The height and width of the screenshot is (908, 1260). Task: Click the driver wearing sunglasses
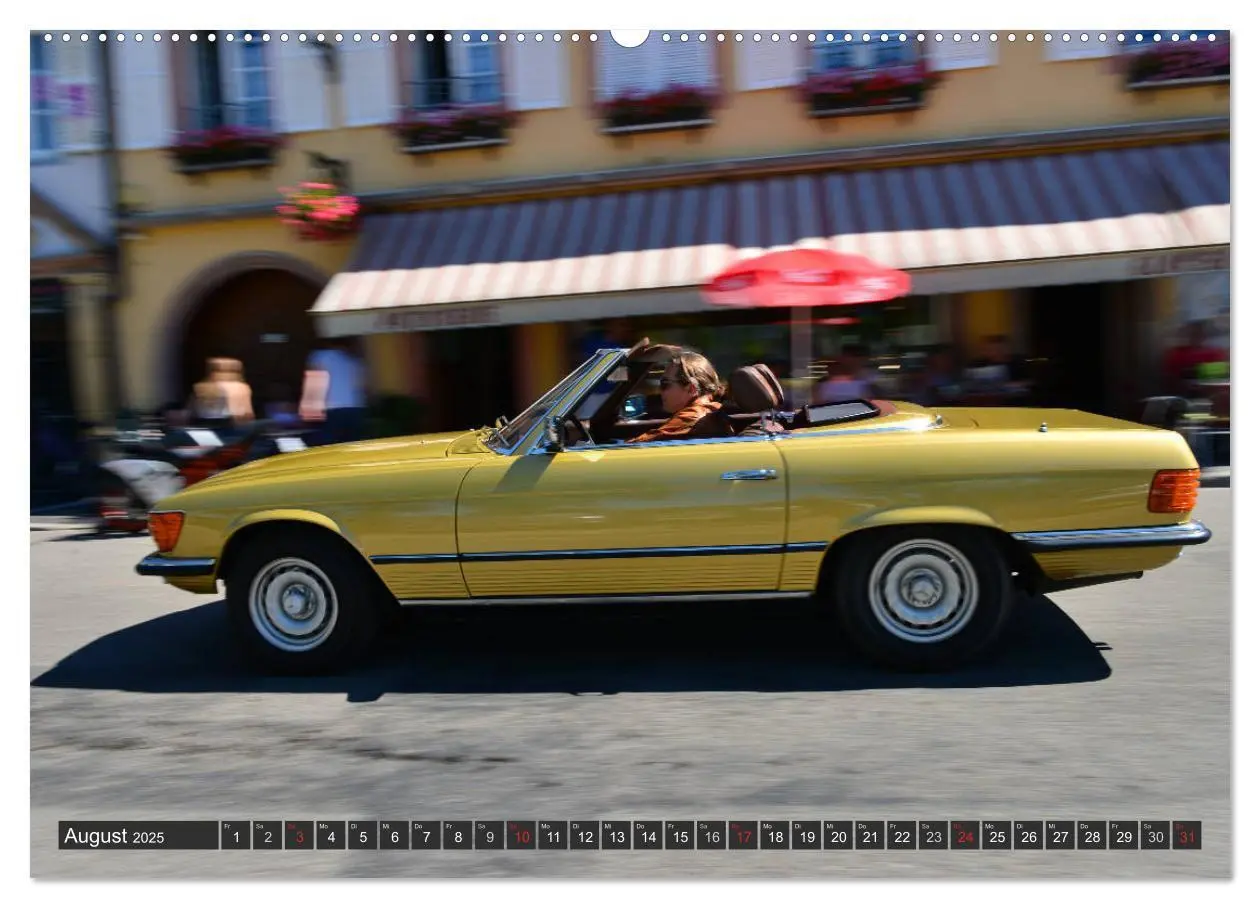pos(688,397)
